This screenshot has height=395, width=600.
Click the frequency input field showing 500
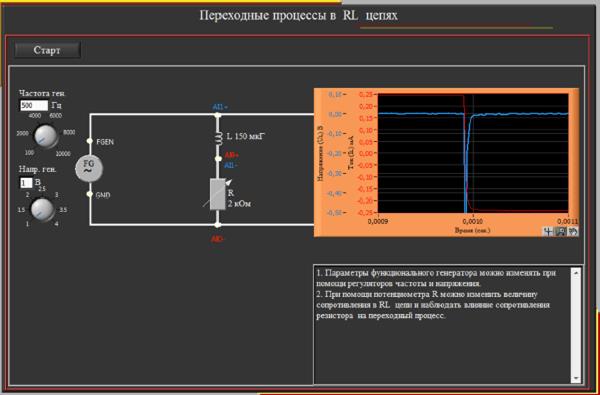34,105
